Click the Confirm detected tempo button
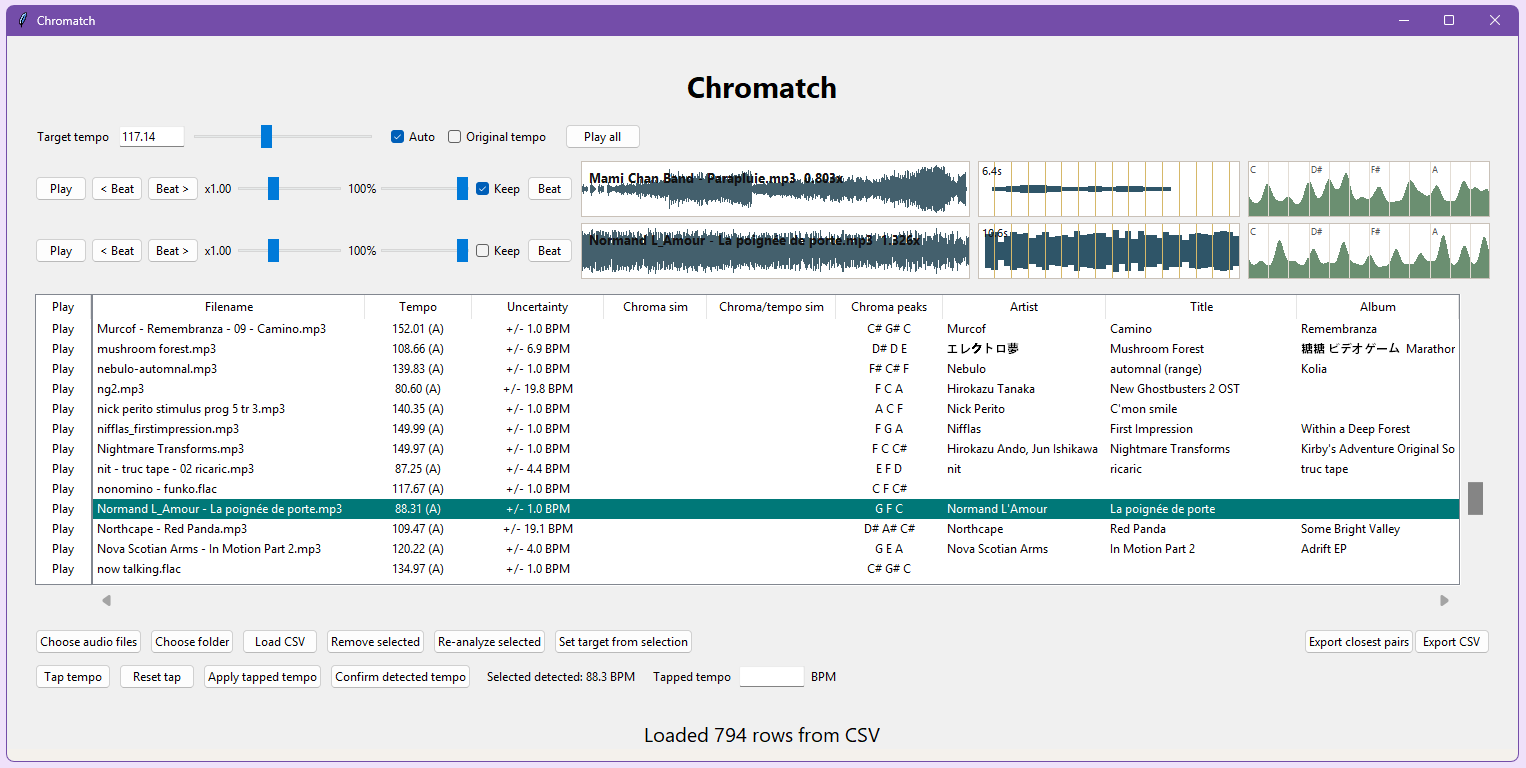Screen dimensions: 1526x768 click(x=401, y=677)
